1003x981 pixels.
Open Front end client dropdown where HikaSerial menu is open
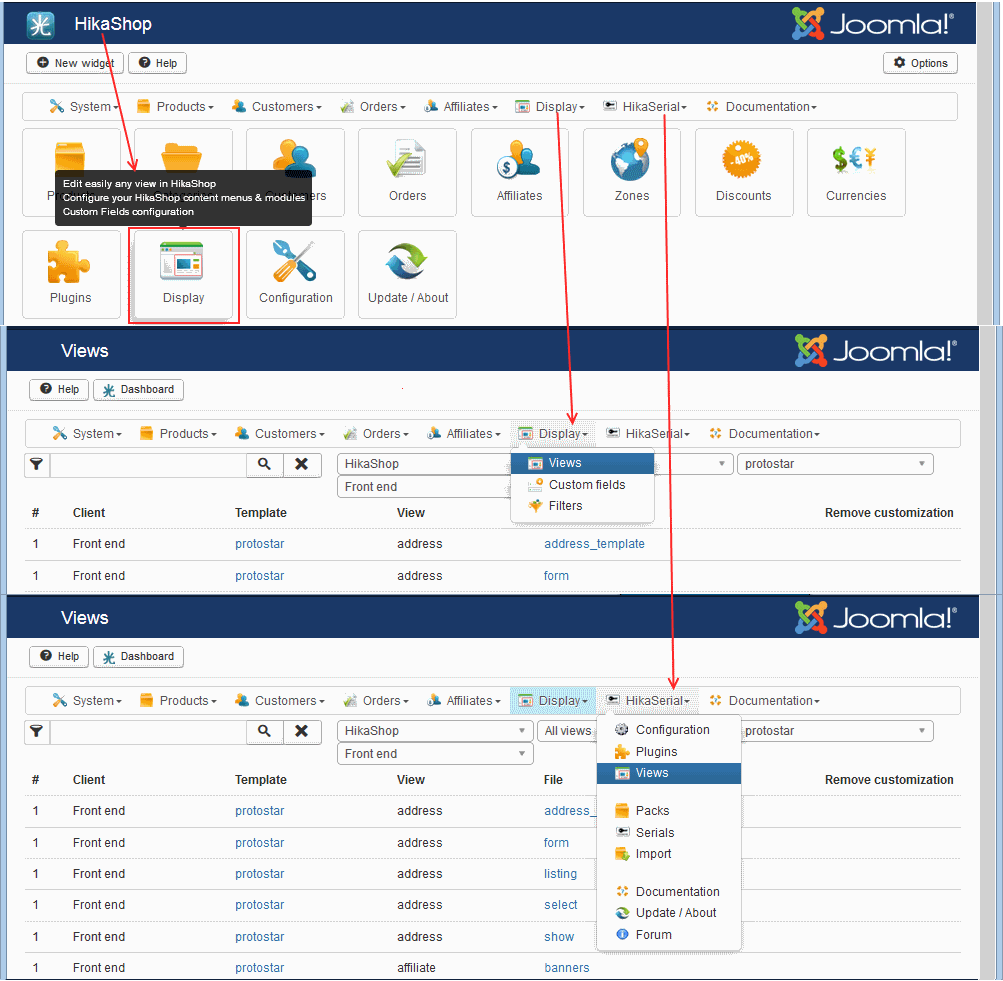pyautogui.click(x=435, y=754)
